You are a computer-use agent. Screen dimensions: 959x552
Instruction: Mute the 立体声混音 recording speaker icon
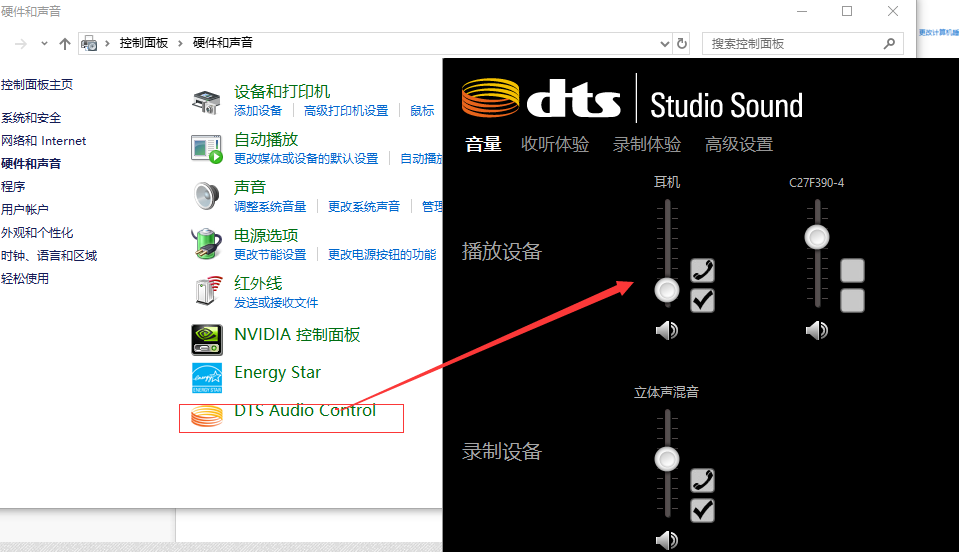tap(667, 540)
